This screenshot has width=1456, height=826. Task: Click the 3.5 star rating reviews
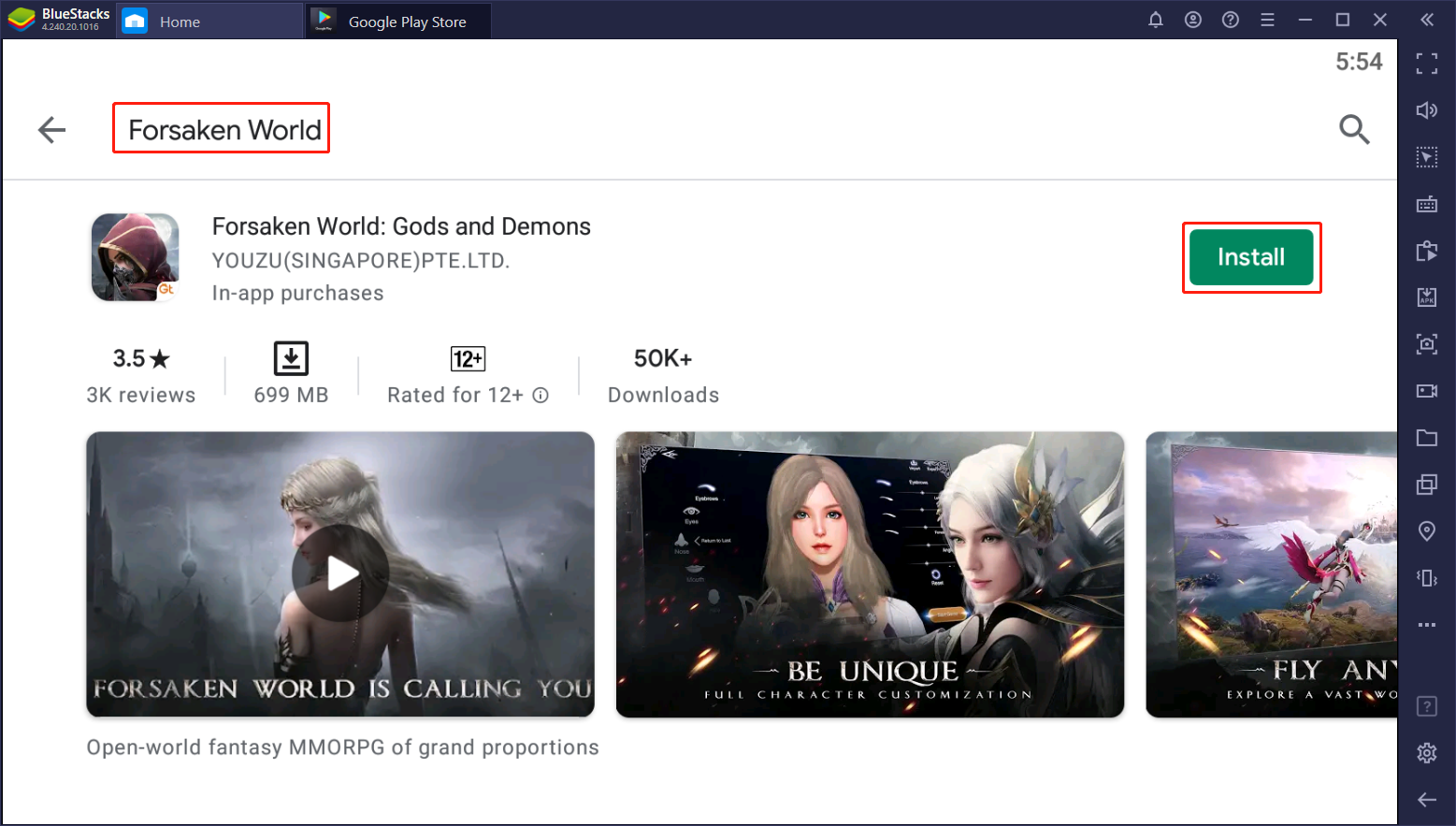(141, 376)
